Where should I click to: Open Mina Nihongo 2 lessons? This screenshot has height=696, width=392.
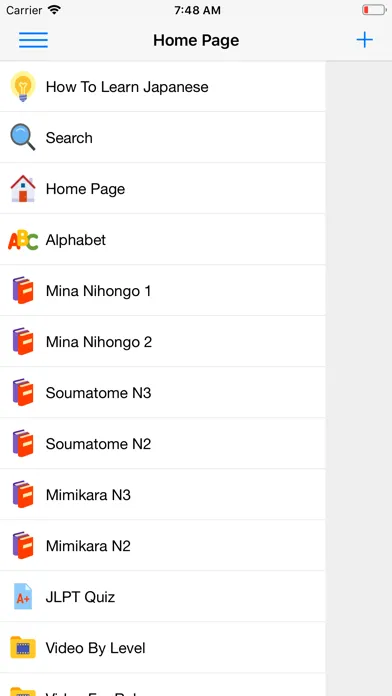(162, 342)
